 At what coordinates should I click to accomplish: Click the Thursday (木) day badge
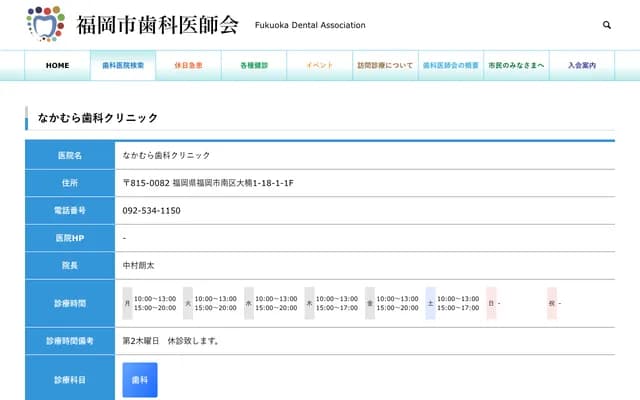coord(309,302)
